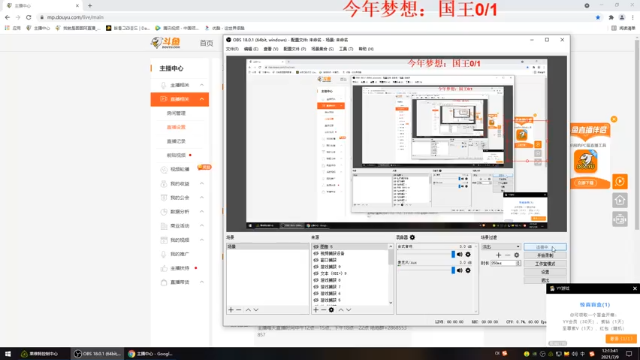Viewport: 640px width, 360px height.
Task: Toggle visibility of the 视频捕获设备 source
Action: [316, 253]
